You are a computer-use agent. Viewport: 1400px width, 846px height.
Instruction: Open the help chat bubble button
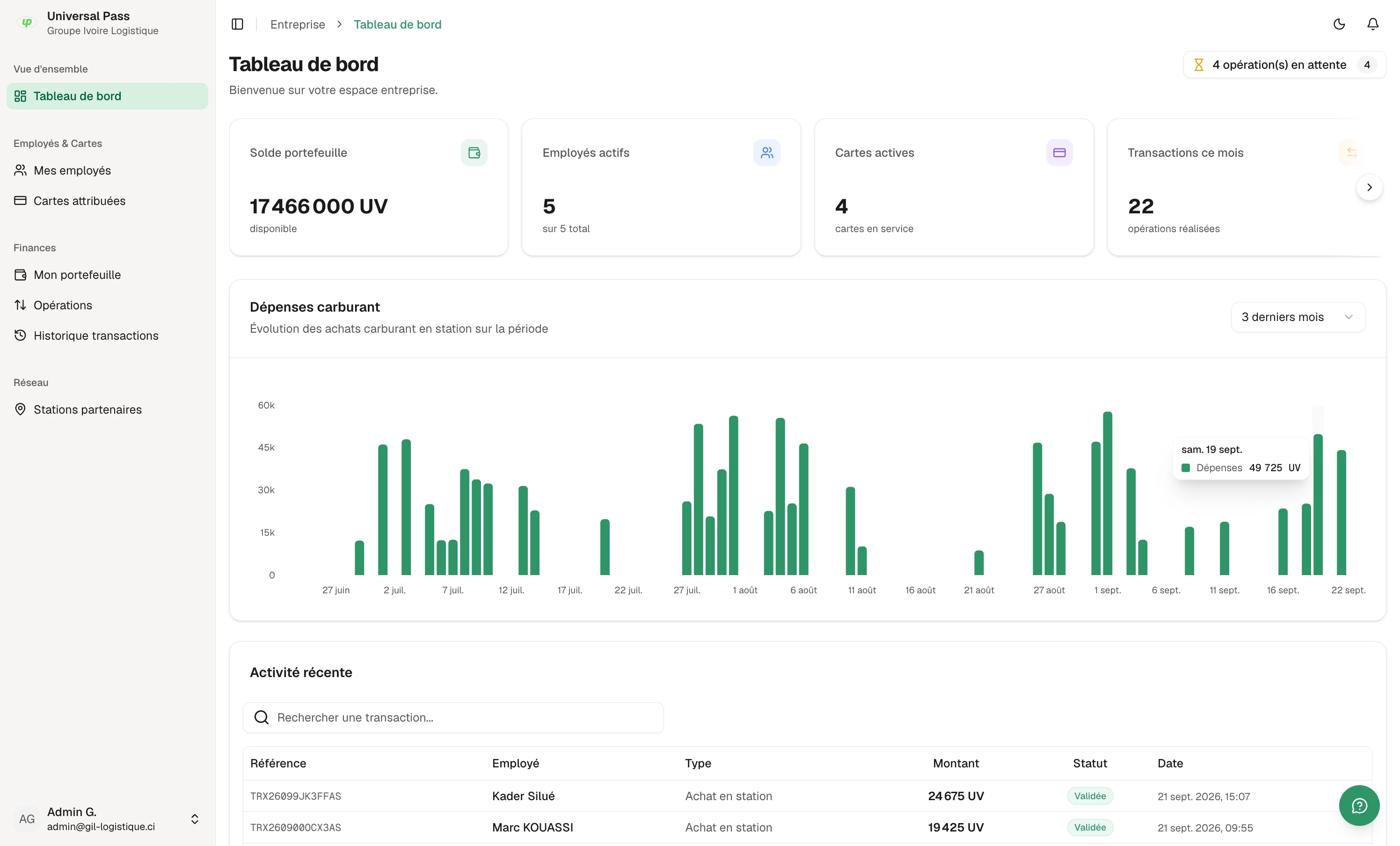click(x=1359, y=805)
